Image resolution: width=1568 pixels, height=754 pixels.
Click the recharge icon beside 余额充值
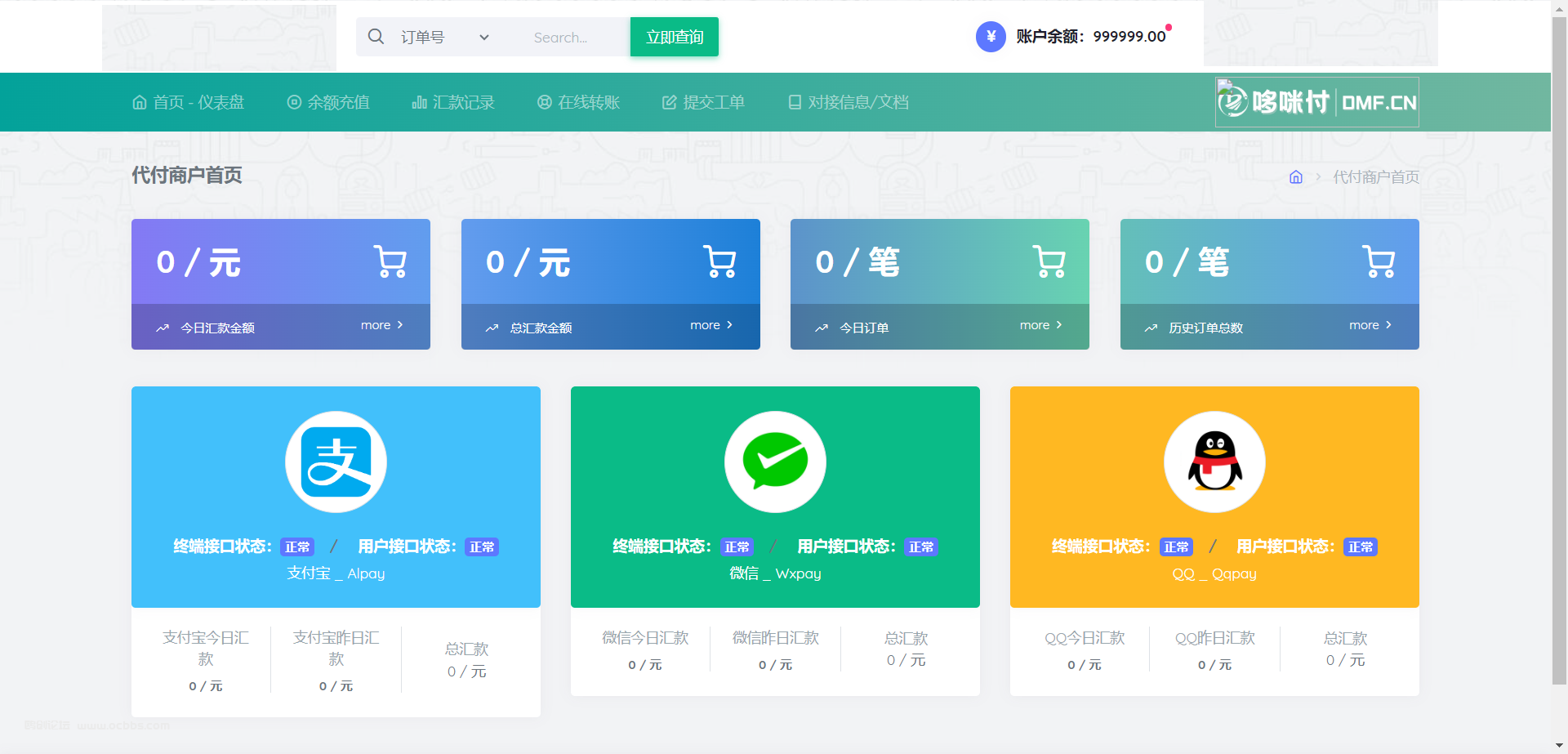pos(294,102)
